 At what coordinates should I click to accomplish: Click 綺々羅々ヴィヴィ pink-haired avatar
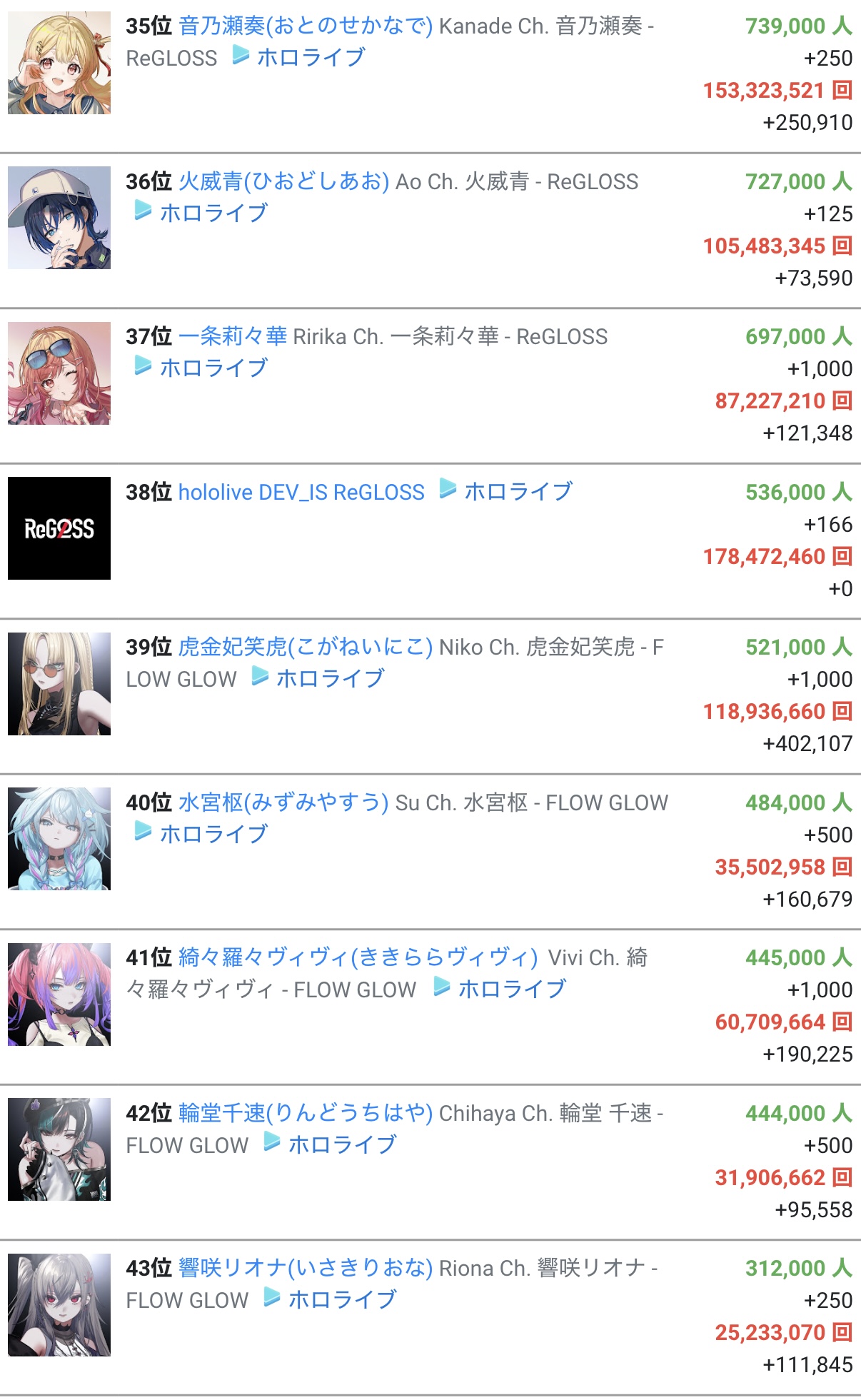pos(59,994)
